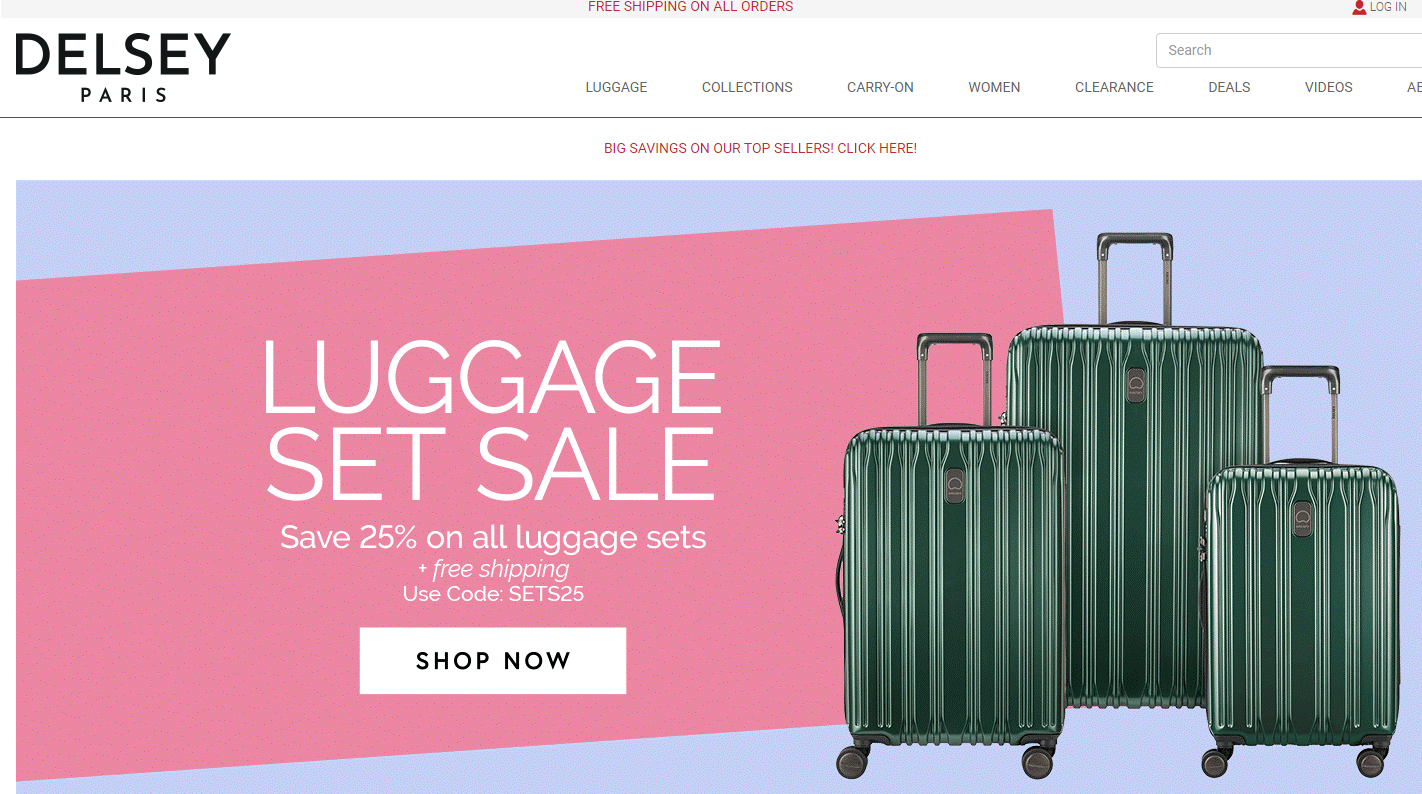The image size is (1422, 794).
Task: Open the Delsey Paris logo homepage
Action: pyautogui.click(x=123, y=67)
